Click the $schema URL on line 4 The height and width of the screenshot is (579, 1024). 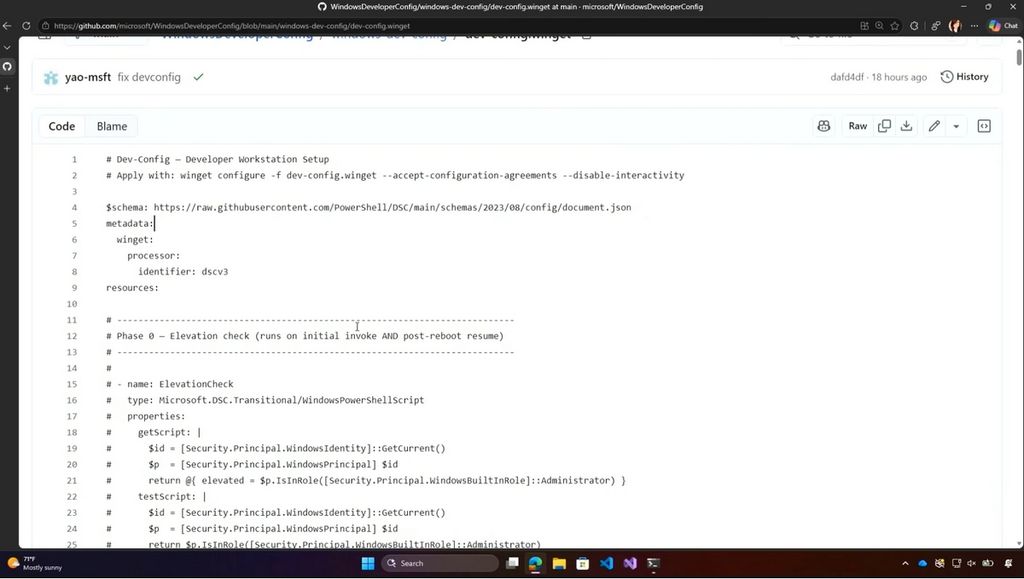tap(392, 208)
